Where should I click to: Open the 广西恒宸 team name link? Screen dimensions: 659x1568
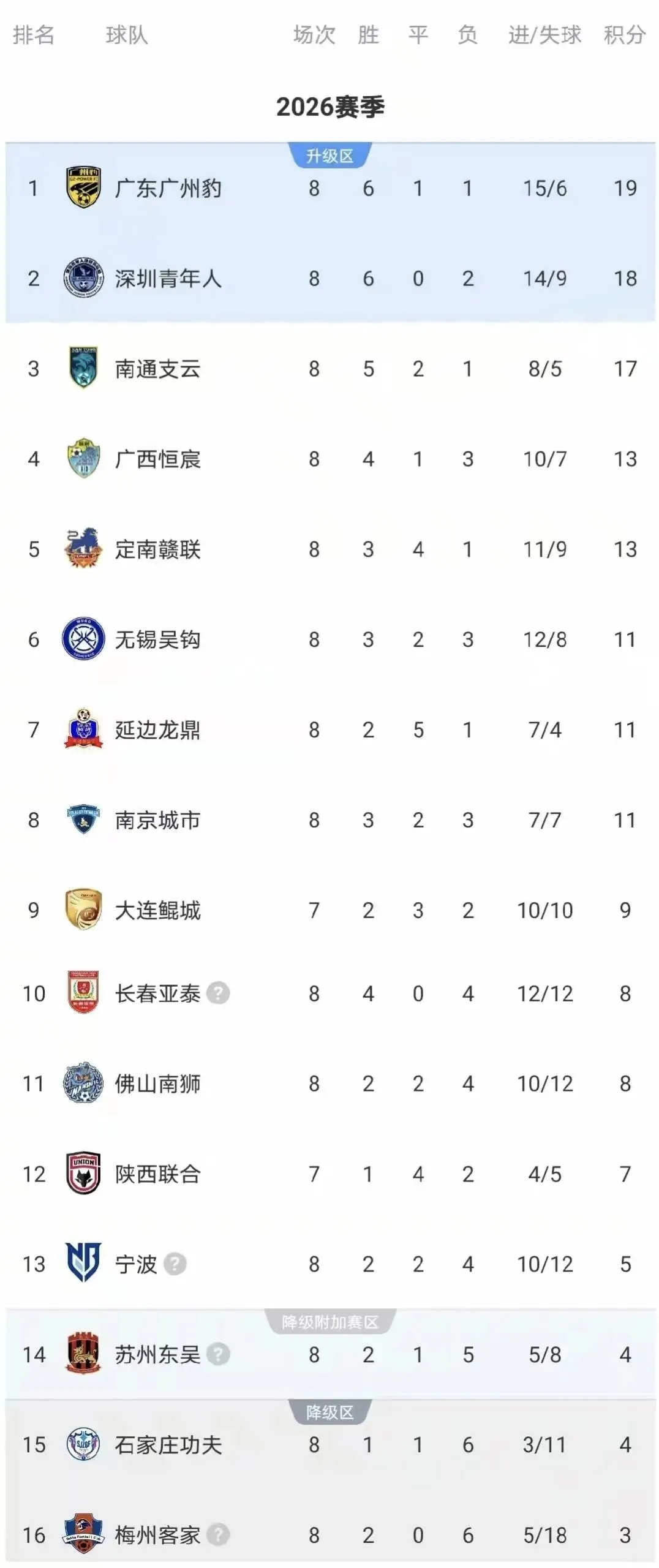[158, 459]
